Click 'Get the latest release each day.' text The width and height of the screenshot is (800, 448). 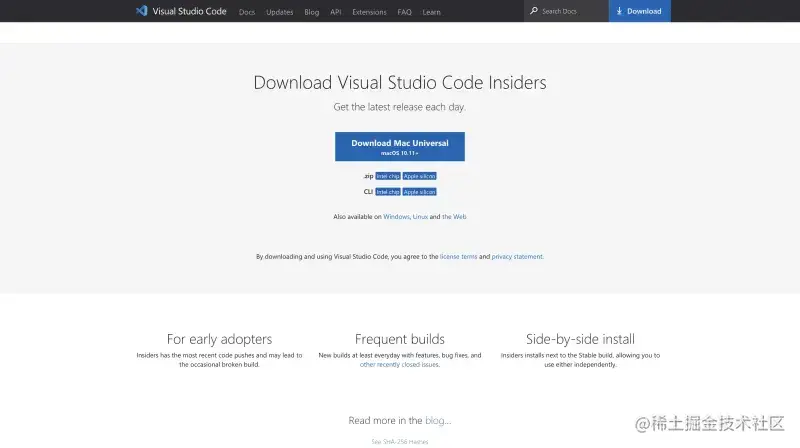399,107
